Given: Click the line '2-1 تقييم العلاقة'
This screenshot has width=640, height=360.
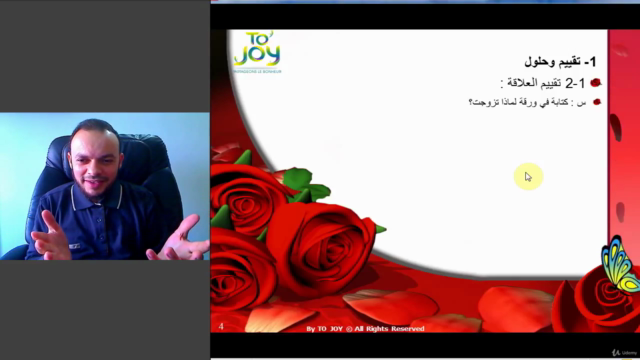Looking at the screenshot, I should pyautogui.click(x=542, y=83).
